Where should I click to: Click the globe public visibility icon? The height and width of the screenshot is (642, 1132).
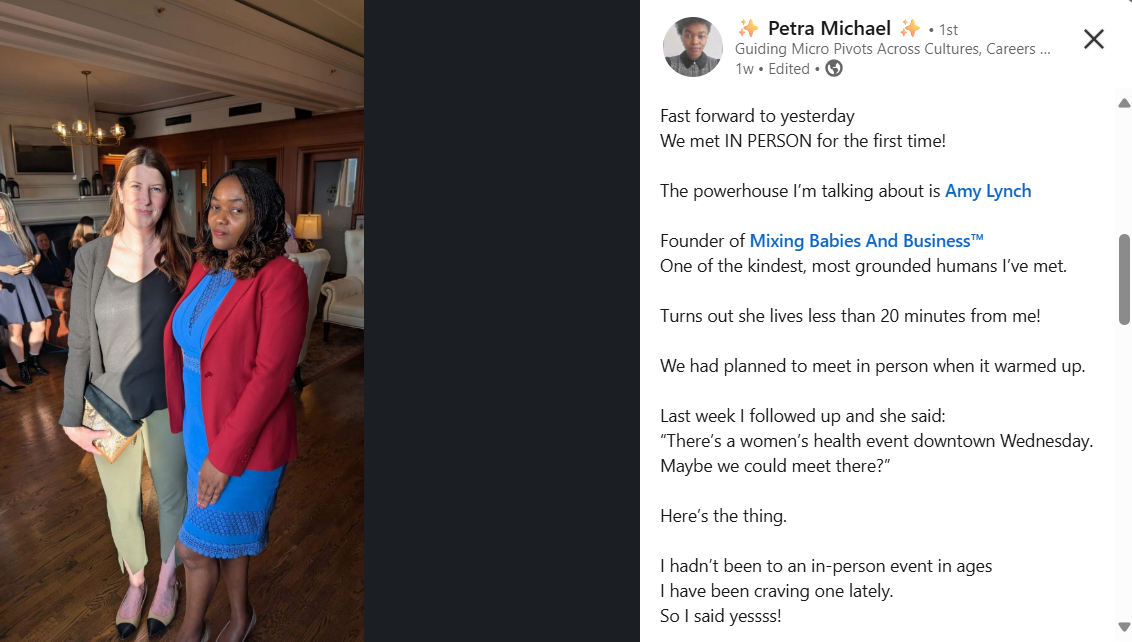833,69
